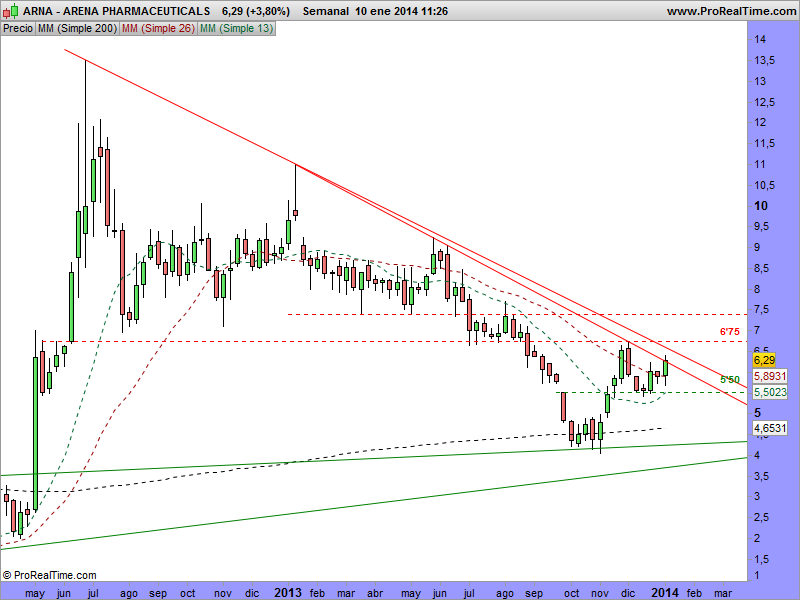Click the 13,5 price axis label
The width and height of the screenshot is (800, 600).
(x=764, y=60)
